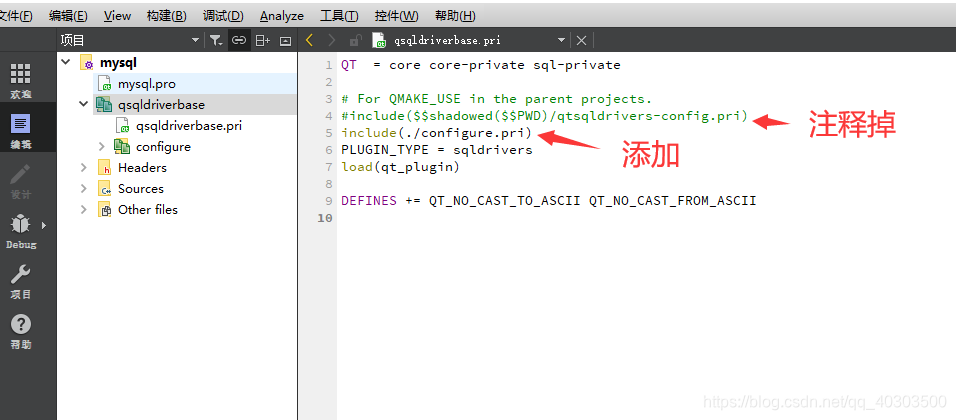The image size is (956, 420).
Task: Select the configure tree item
Action: [163, 146]
